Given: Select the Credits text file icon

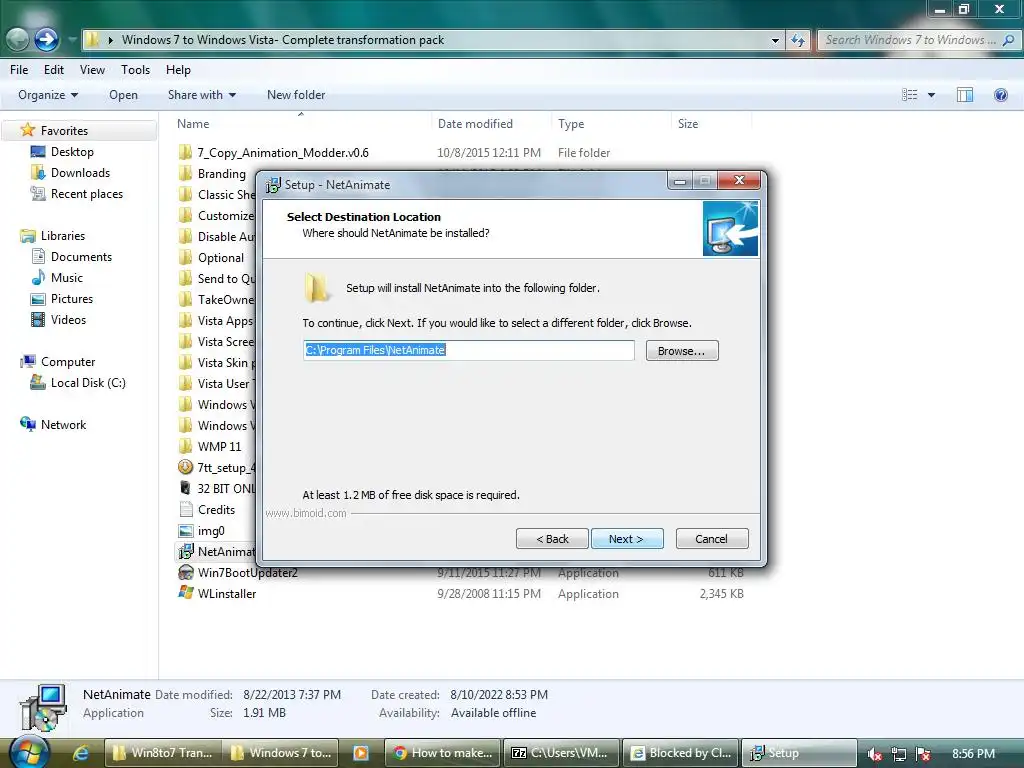Looking at the screenshot, I should click(185, 509).
